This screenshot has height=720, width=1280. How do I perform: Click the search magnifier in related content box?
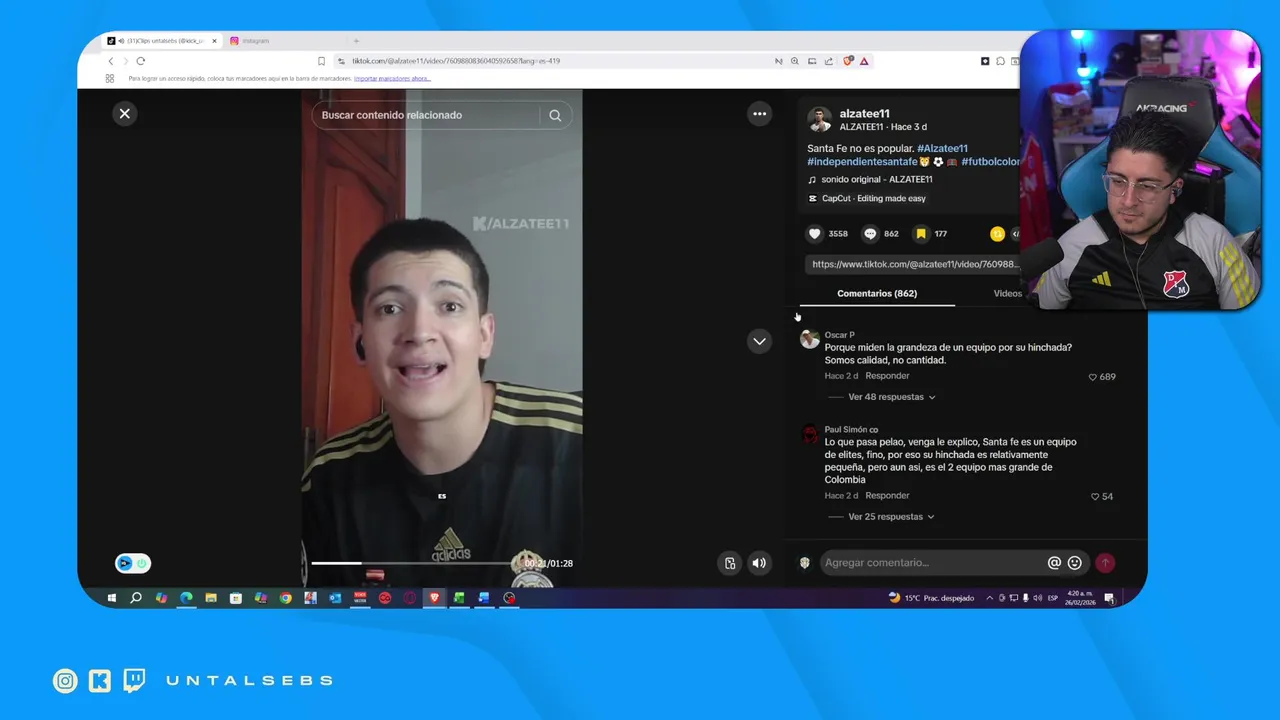[555, 115]
